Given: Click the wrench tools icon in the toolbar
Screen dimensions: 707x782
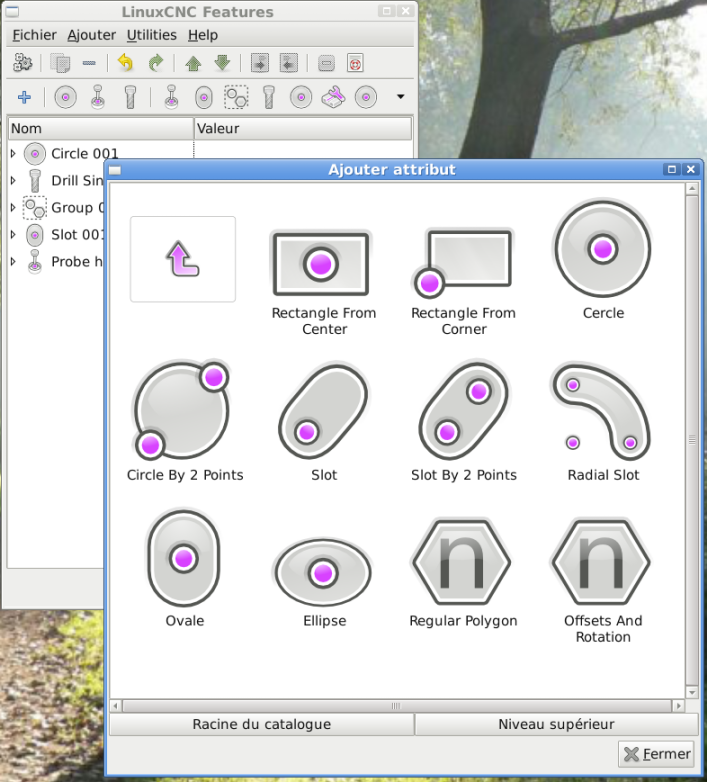Looking at the screenshot, I should coord(334,97).
